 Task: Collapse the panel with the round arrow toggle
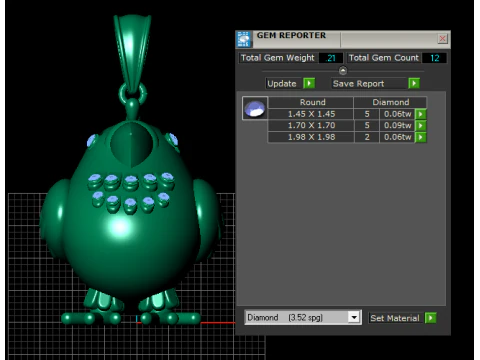[343, 71]
